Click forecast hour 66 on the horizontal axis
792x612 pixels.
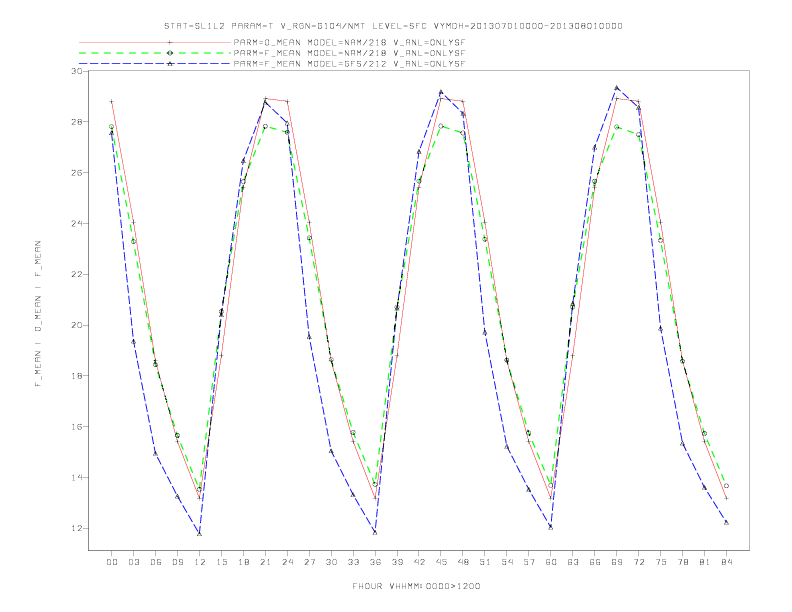pos(595,562)
